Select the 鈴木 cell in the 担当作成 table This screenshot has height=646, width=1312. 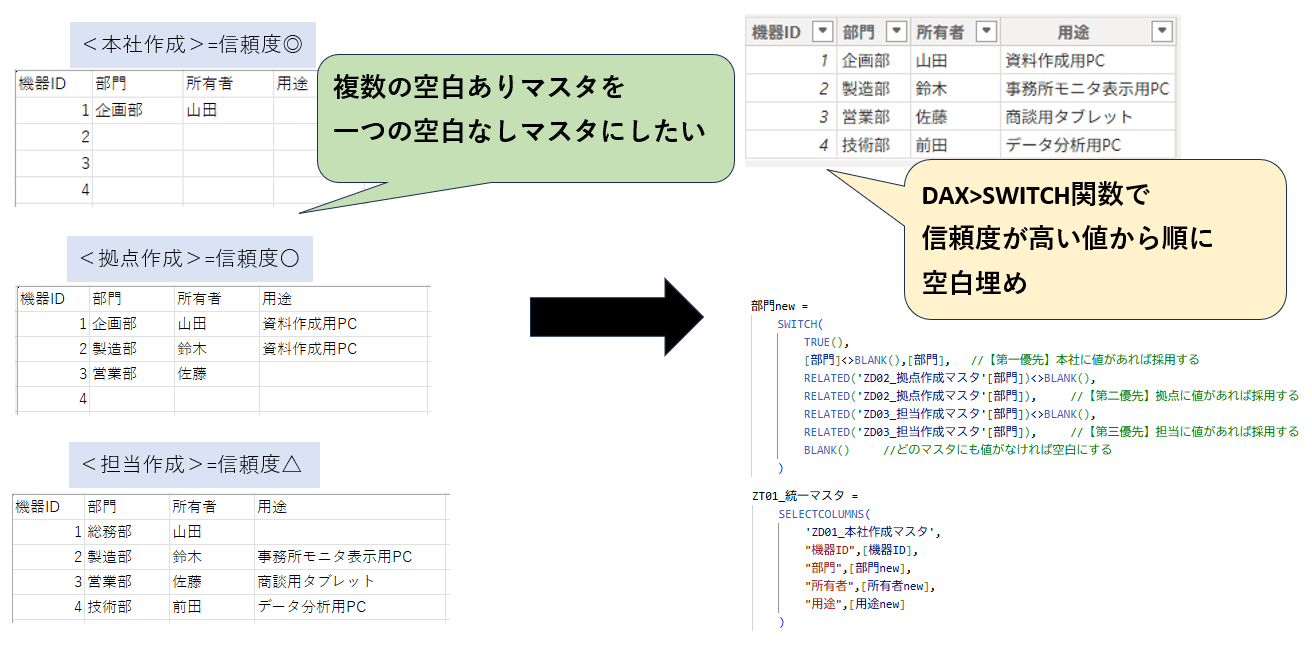click(x=188, y=556)
